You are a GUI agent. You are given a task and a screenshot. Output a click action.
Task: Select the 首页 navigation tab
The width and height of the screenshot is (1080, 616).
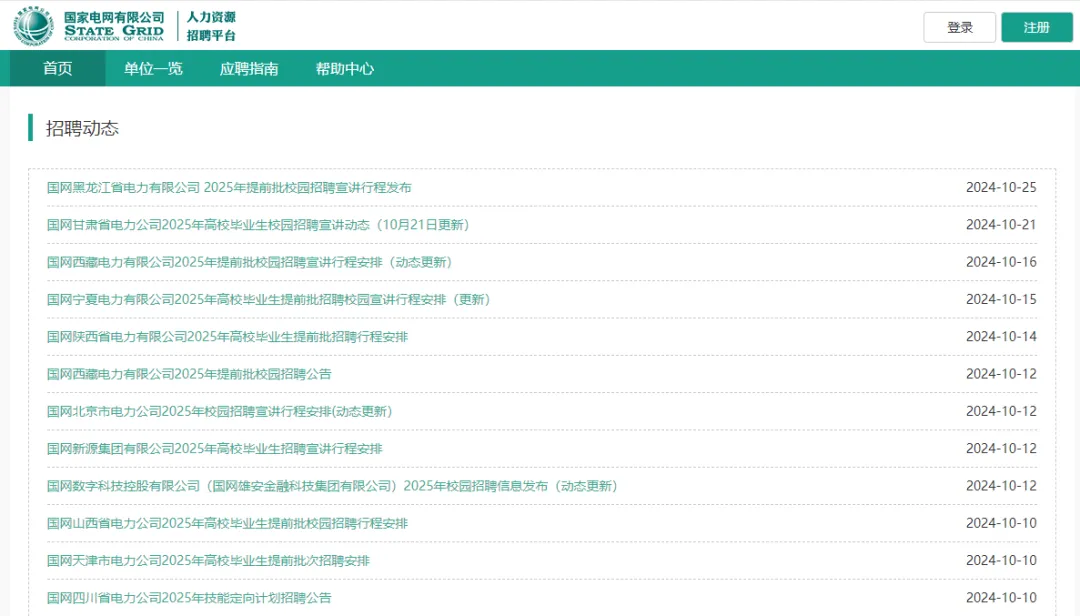(57, 68)
